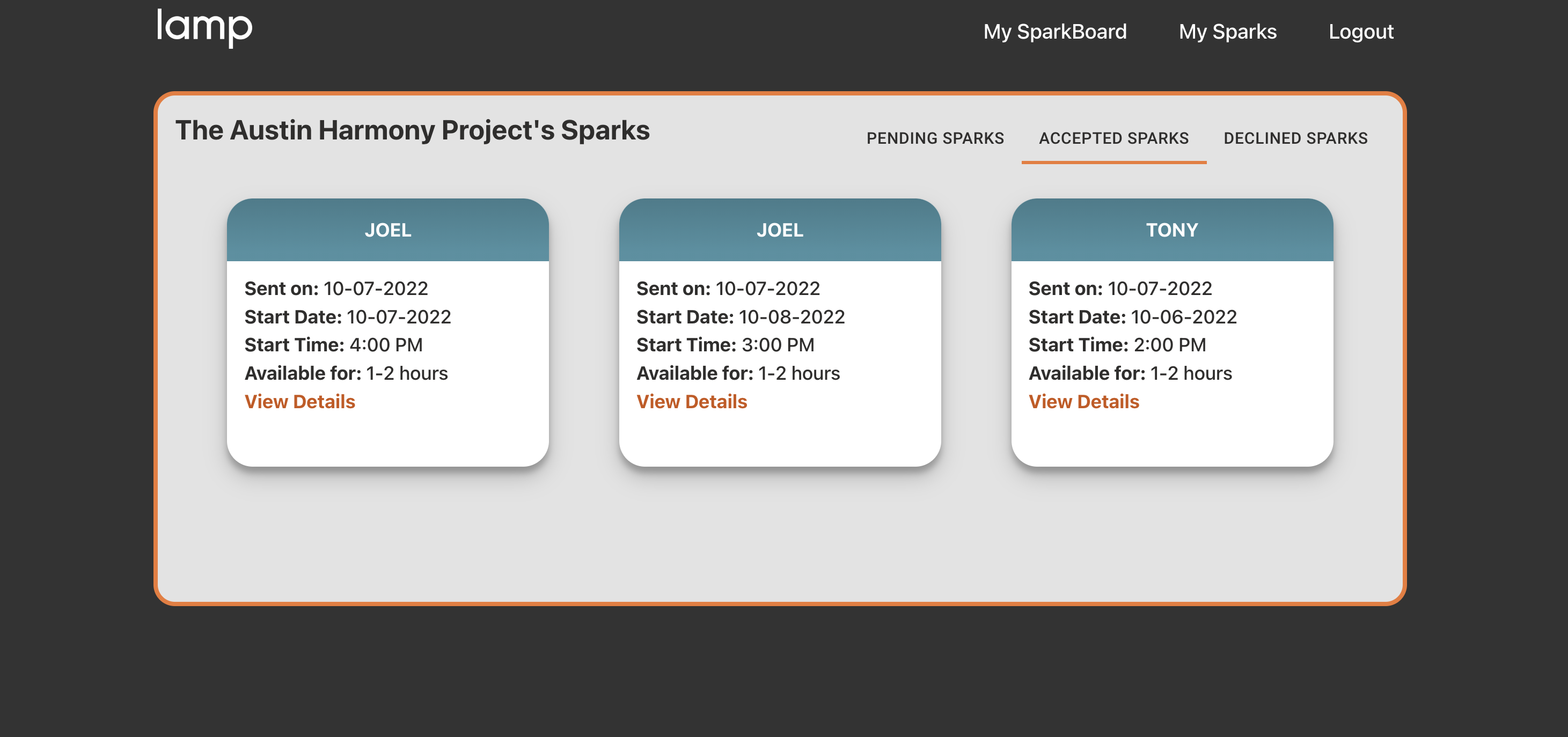1568x737 pixels.
Task: Click Logout
Action: [x=1361, y=32]
